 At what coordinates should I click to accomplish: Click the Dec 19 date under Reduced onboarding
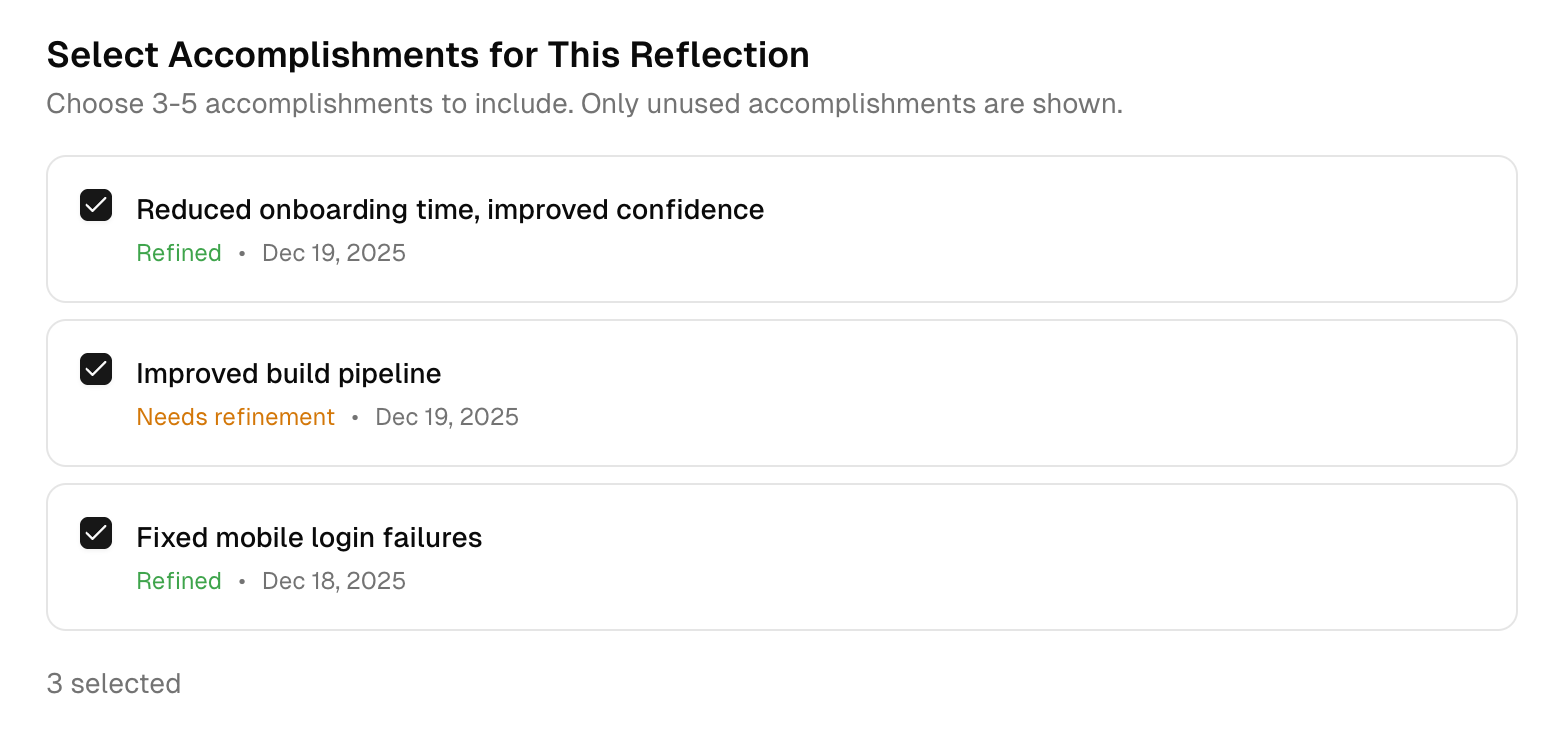[334, 253]
